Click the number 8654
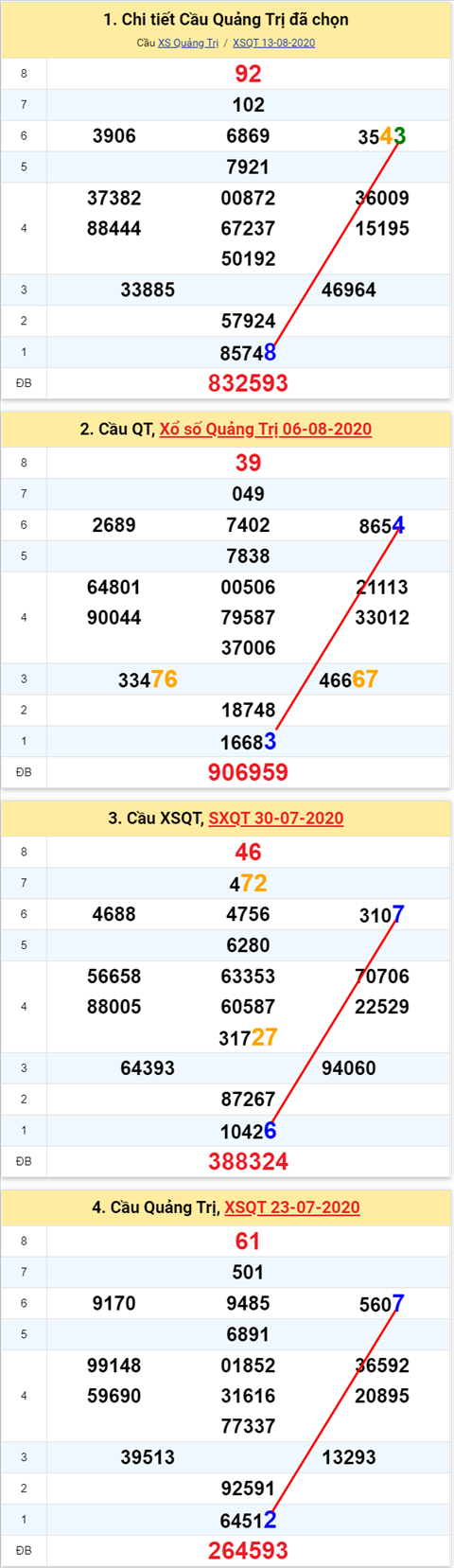Image resolution: width=454 pixels, height=1568 pixels. 382,525
